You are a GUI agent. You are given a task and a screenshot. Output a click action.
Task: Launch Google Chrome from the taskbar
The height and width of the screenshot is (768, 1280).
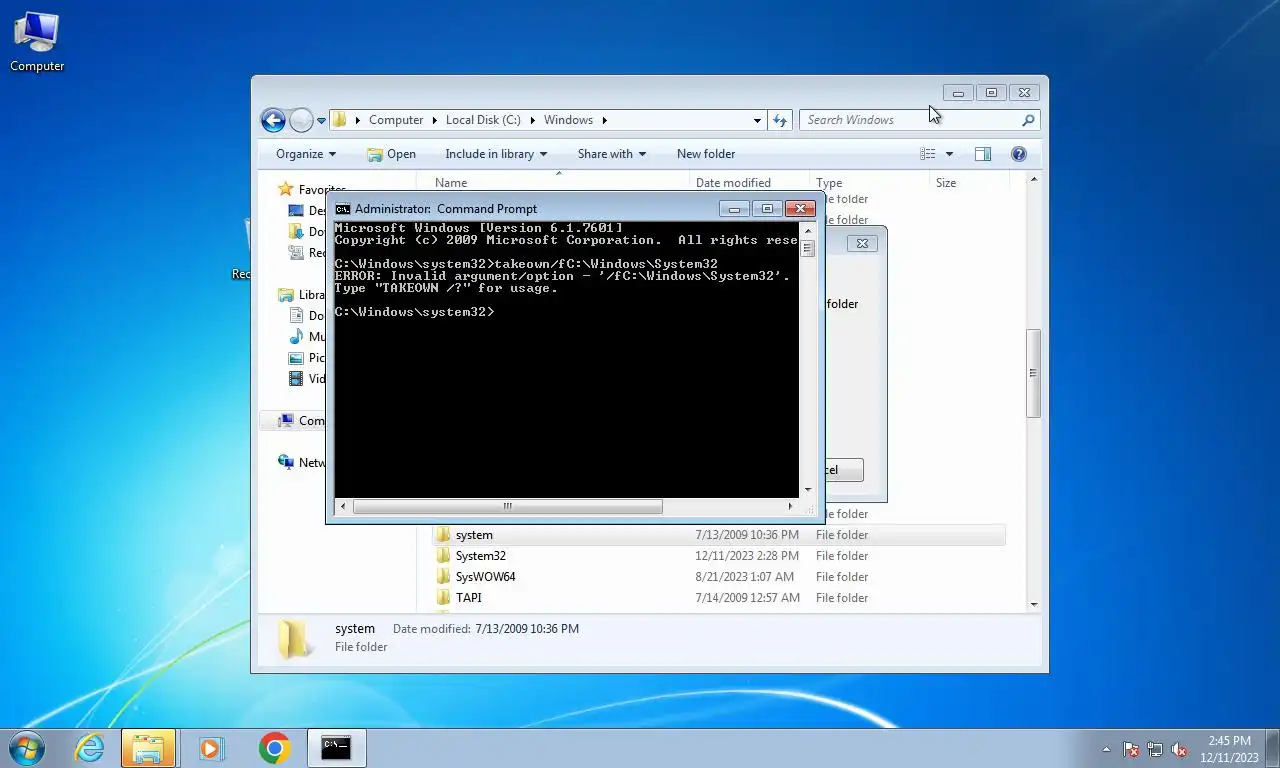coord(274,748)
